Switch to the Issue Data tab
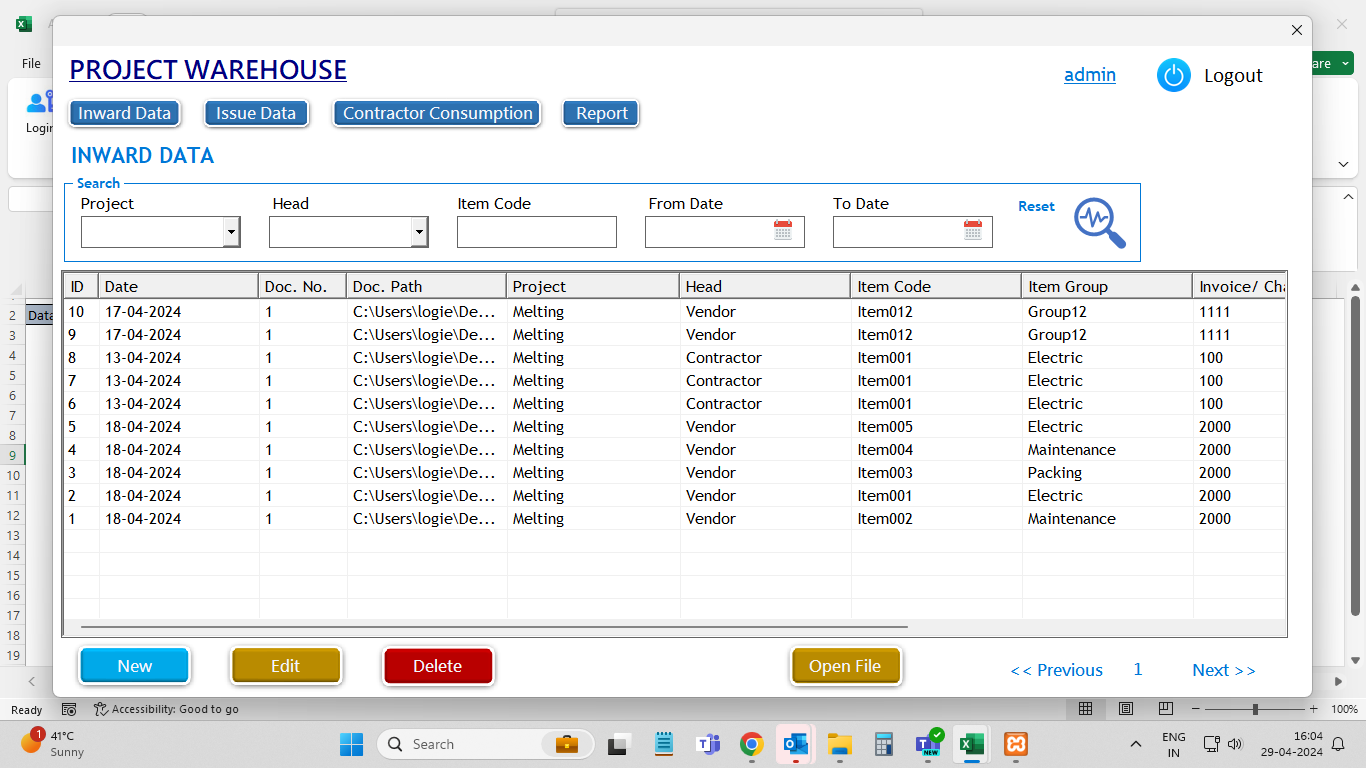 point(256,113)
